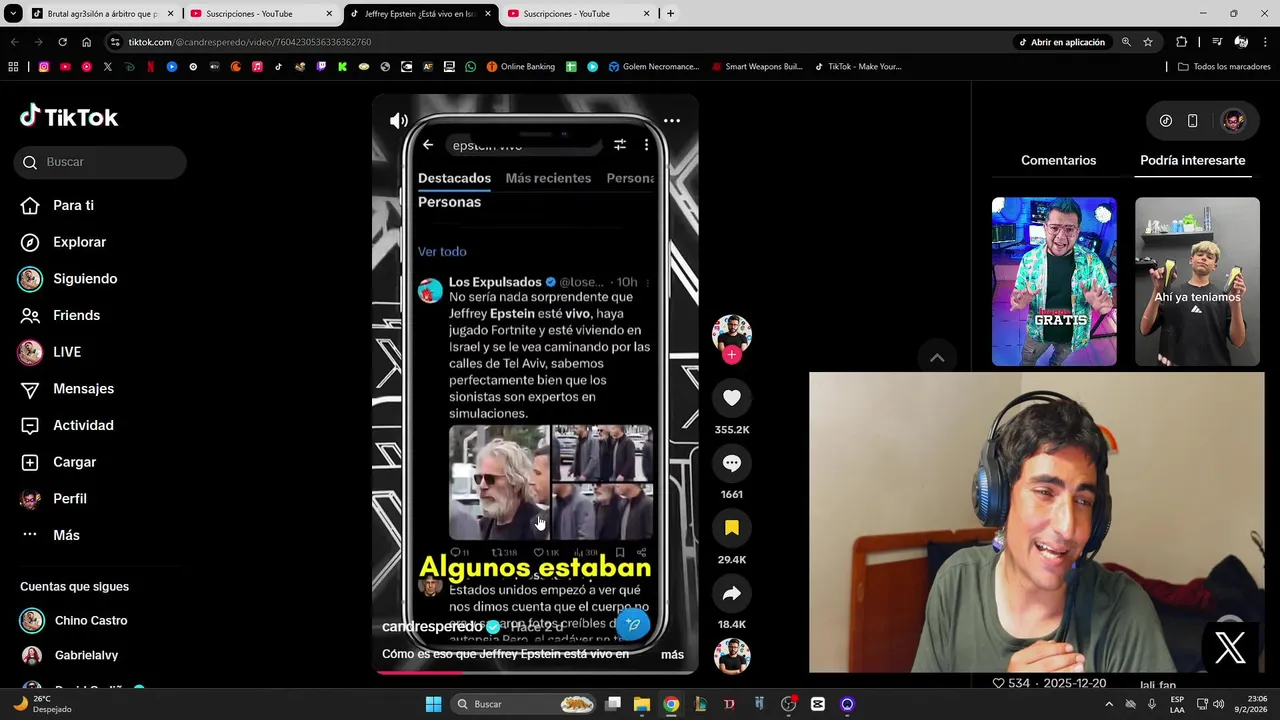Switch to the Podría interesarte tab

[1192, 160]
